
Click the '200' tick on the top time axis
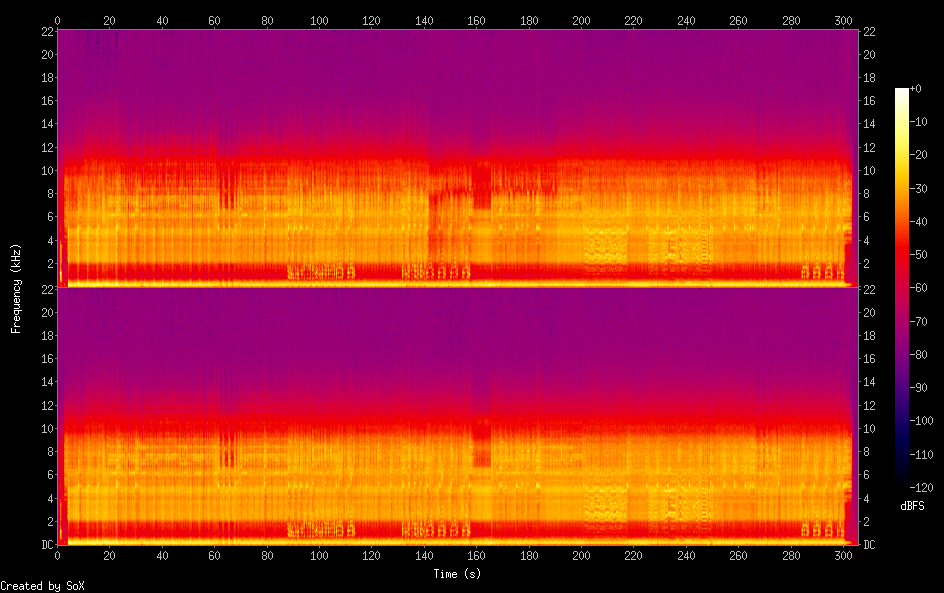(581, 20)
